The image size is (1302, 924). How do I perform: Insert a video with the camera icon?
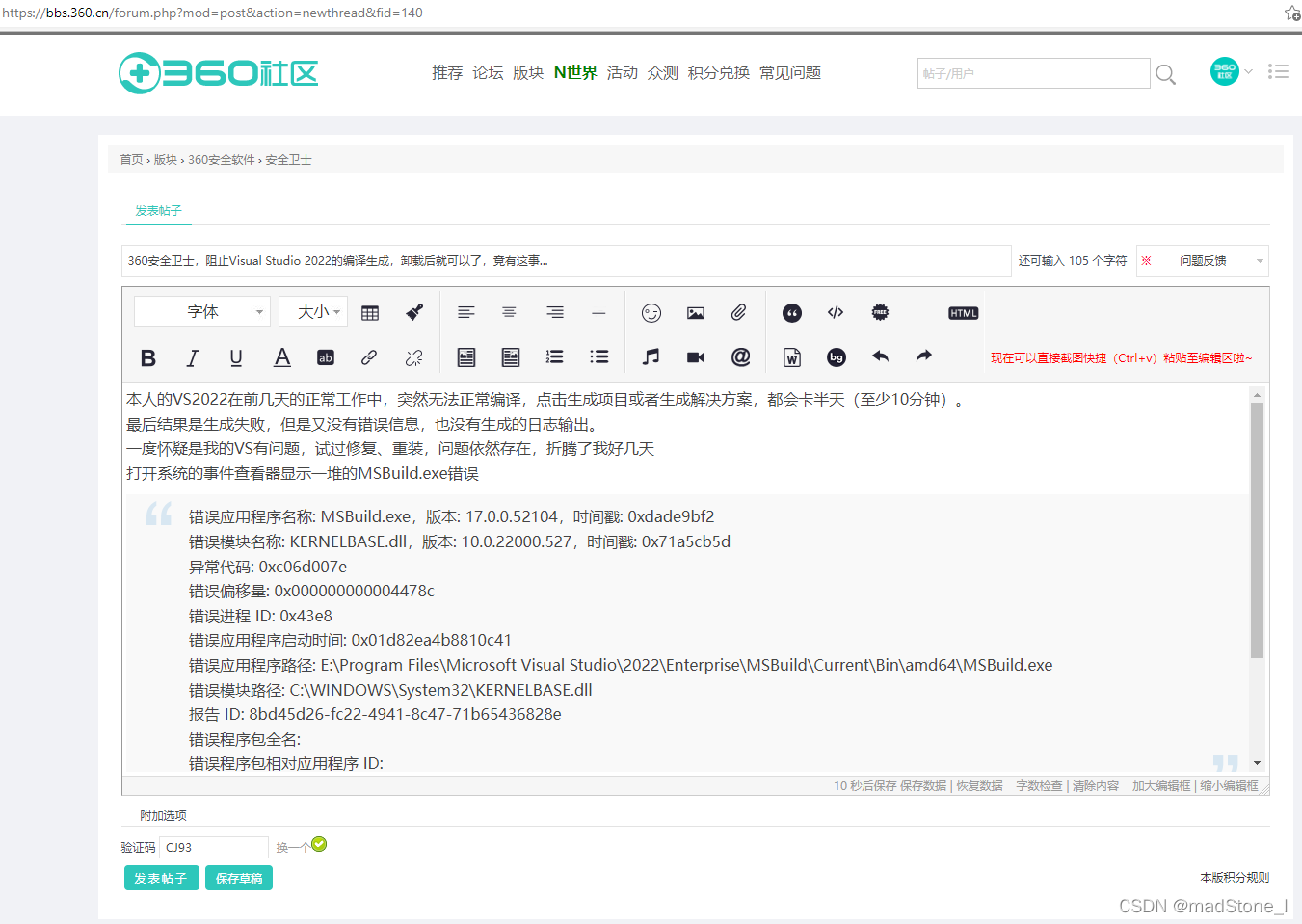pyautogui.click(x=696, y=357)
